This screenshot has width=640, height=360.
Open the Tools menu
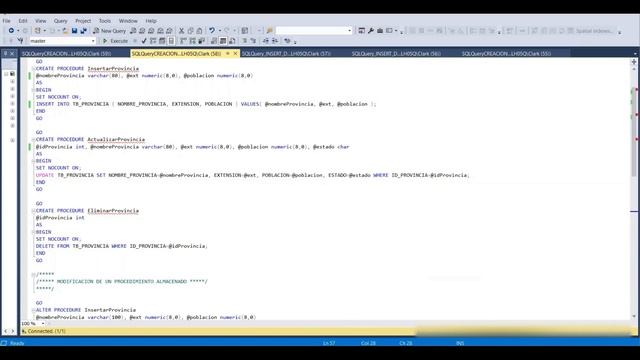104,21
